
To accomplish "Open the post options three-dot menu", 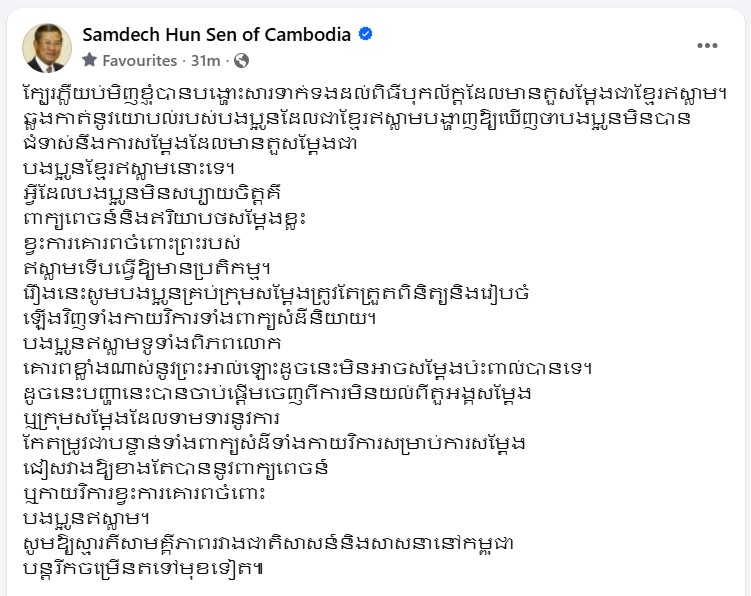I will pyautogui.click(x=708, y=45).
